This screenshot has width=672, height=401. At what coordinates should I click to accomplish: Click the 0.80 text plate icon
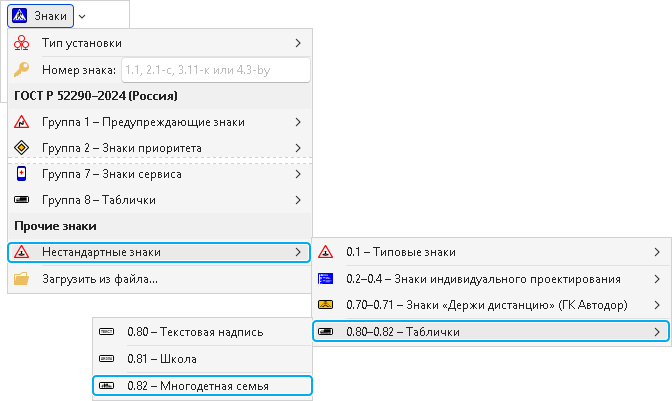click(107, 332)
